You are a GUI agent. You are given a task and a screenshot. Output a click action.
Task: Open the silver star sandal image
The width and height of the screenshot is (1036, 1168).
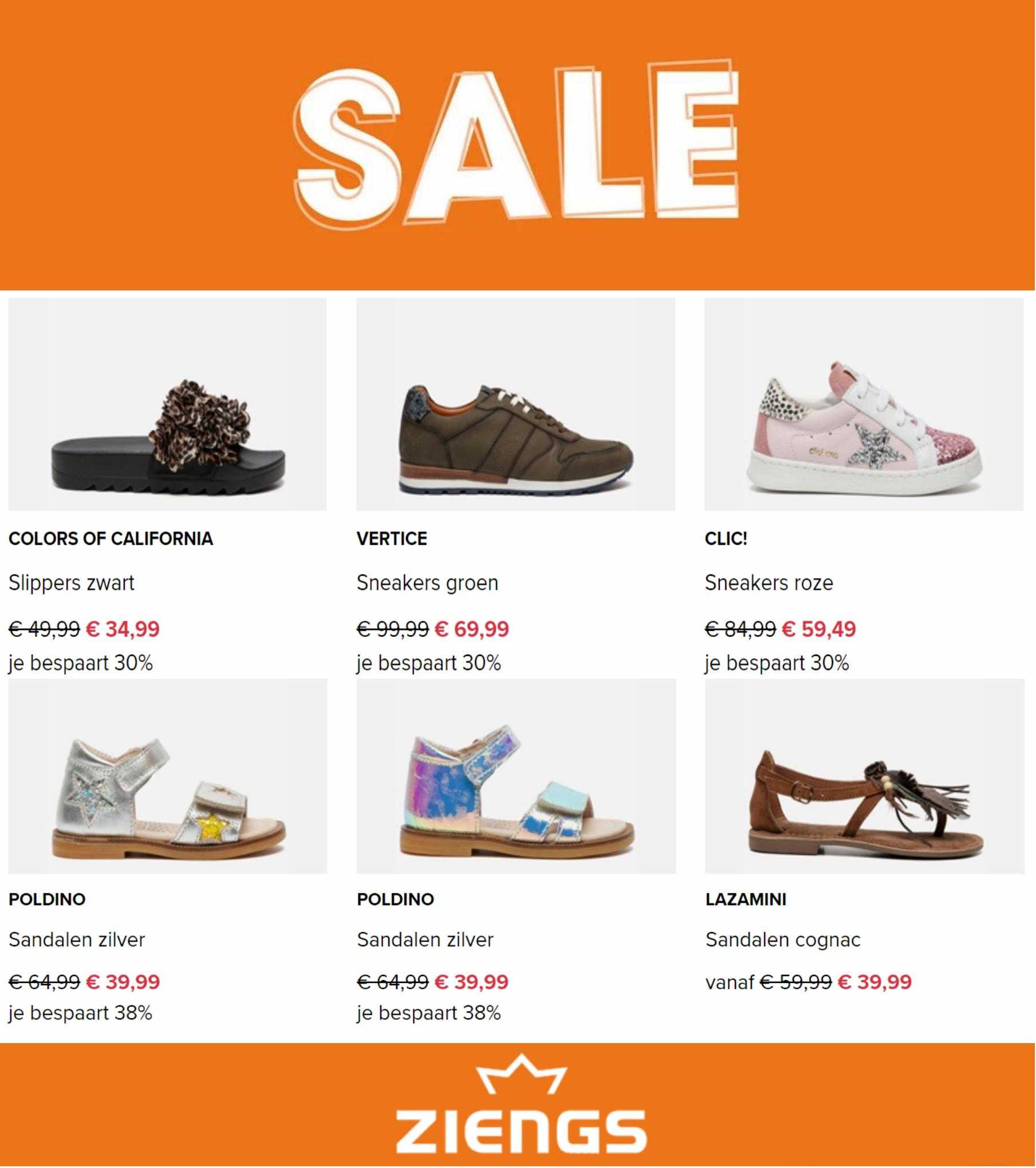(167, 776)
